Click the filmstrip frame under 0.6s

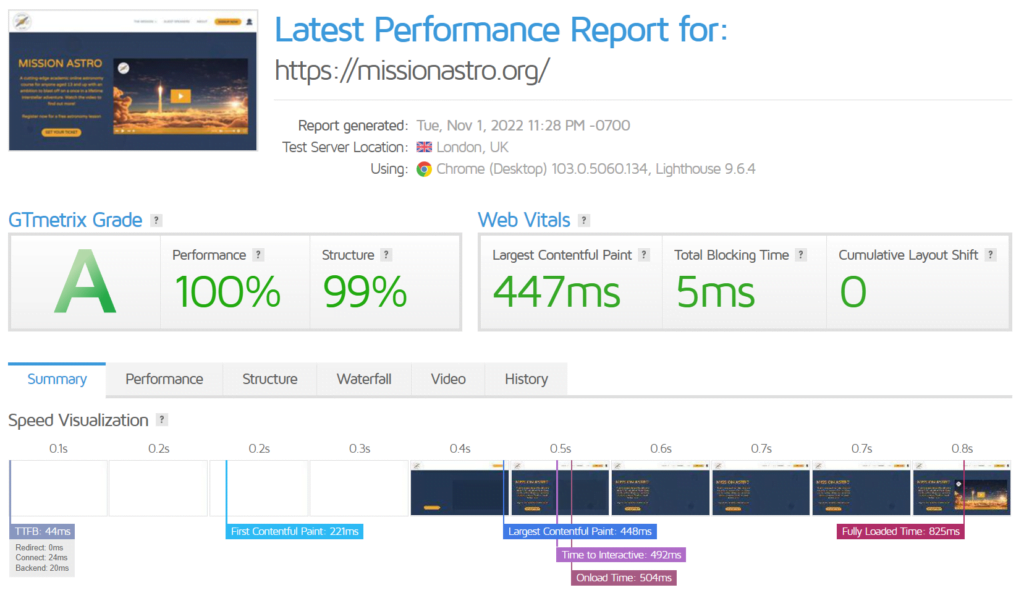click(660, 488)
